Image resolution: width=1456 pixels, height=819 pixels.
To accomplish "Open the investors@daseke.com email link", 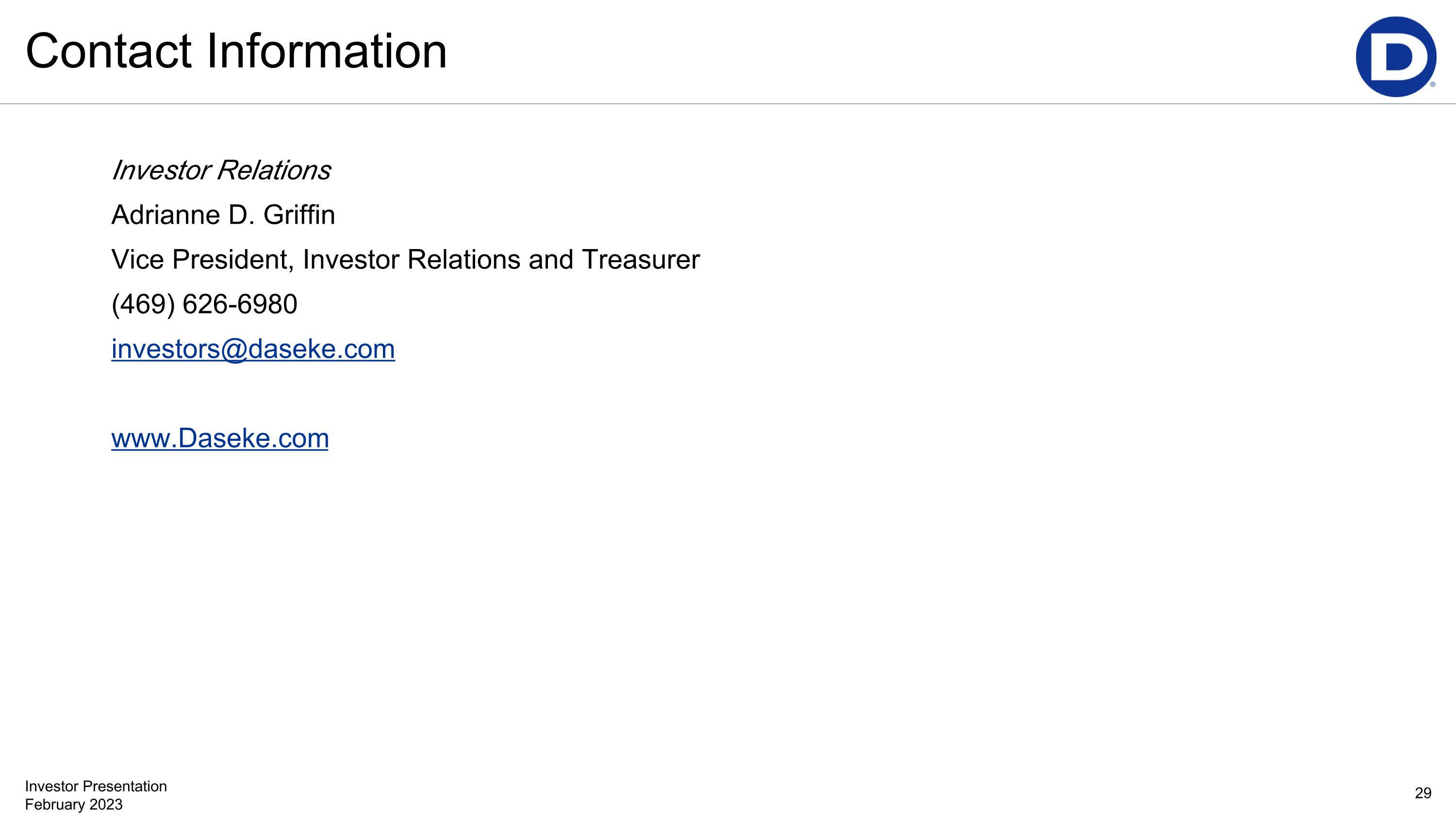I will click(253, 349).
